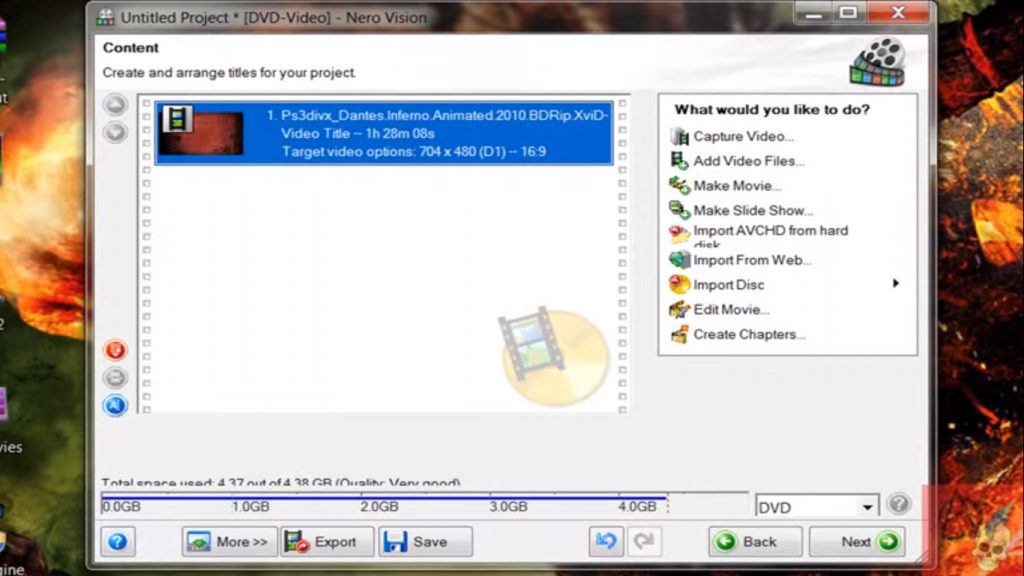
Task: Click the red delete title icon
Action: (116, 350)
